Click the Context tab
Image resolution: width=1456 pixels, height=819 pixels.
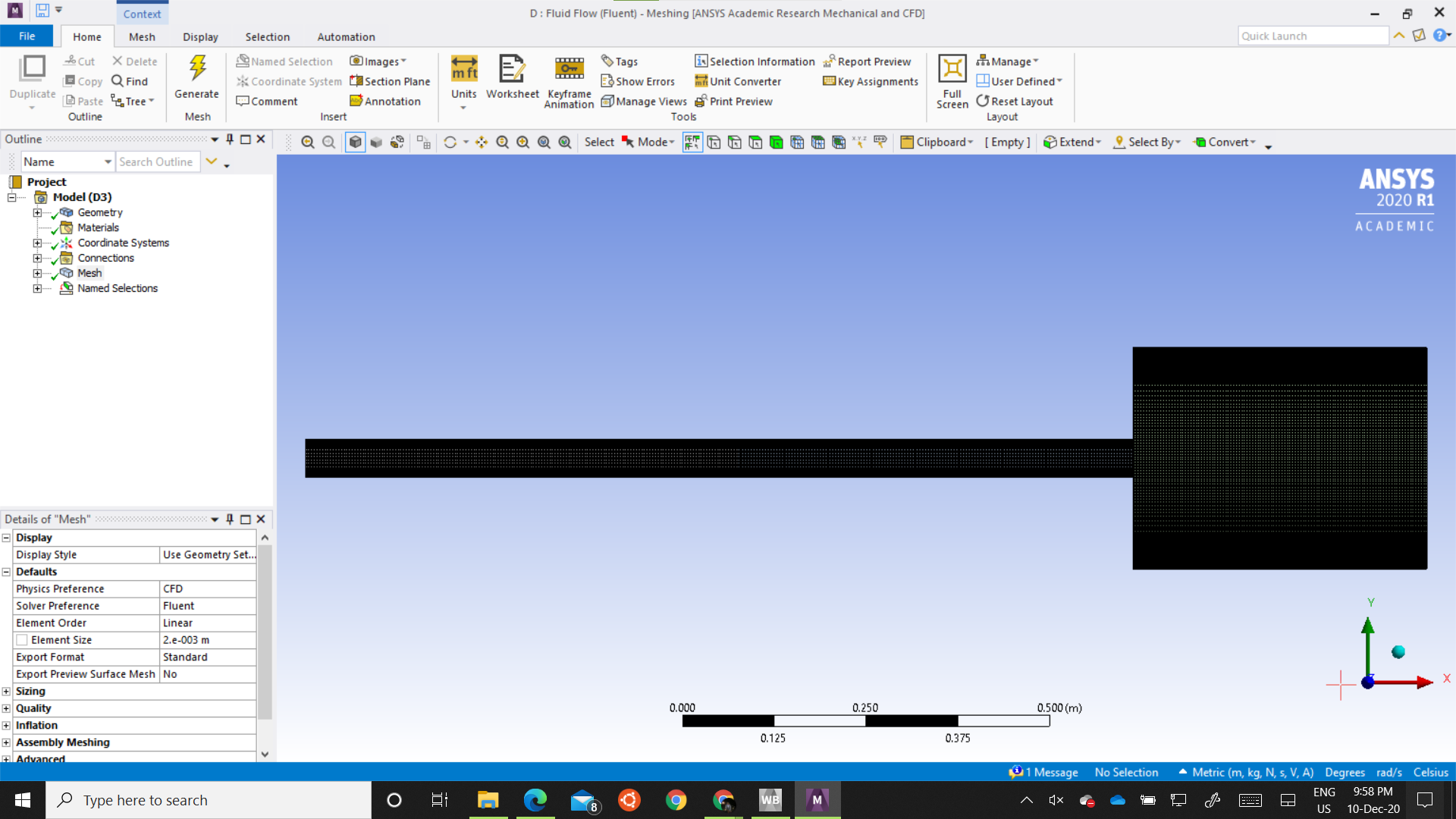pos(142,14)
